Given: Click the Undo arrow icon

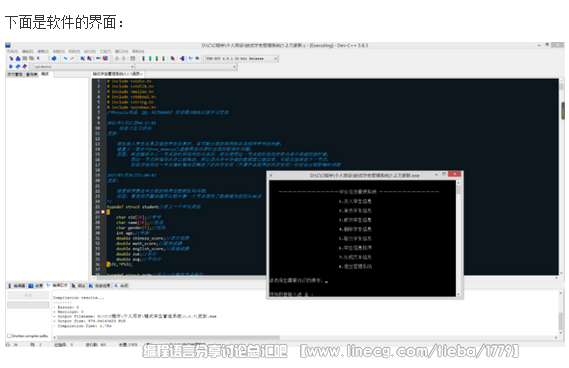Looking at the screenshot, I should (x=65, y=58).
